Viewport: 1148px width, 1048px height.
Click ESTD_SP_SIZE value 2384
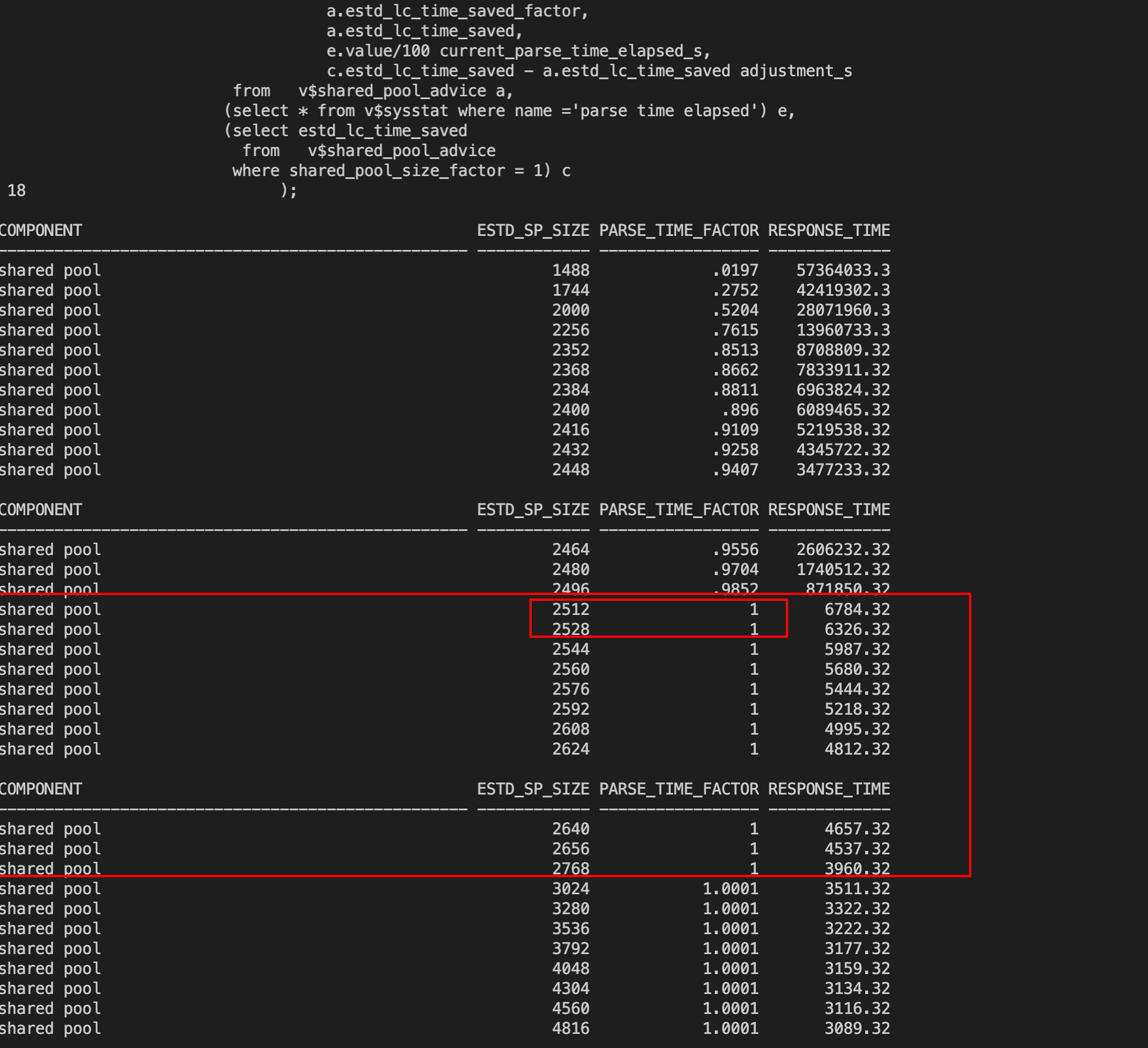coord(570,390)
